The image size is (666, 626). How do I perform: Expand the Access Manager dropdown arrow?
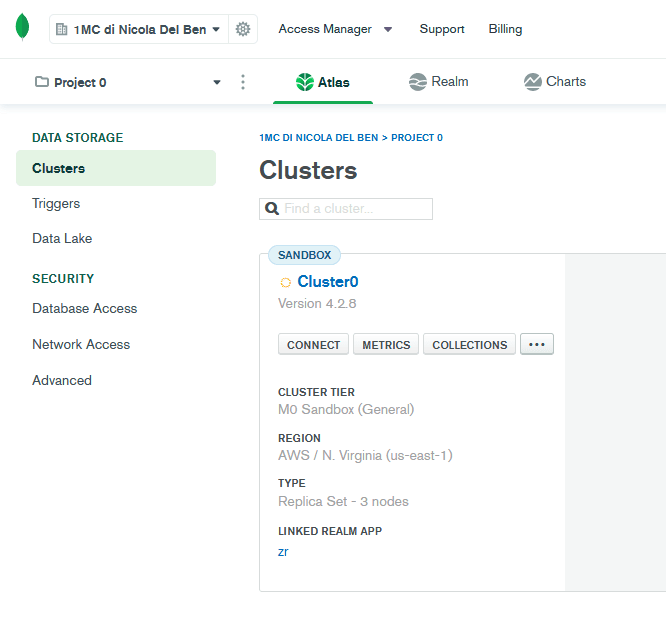[x=388, y=29]
